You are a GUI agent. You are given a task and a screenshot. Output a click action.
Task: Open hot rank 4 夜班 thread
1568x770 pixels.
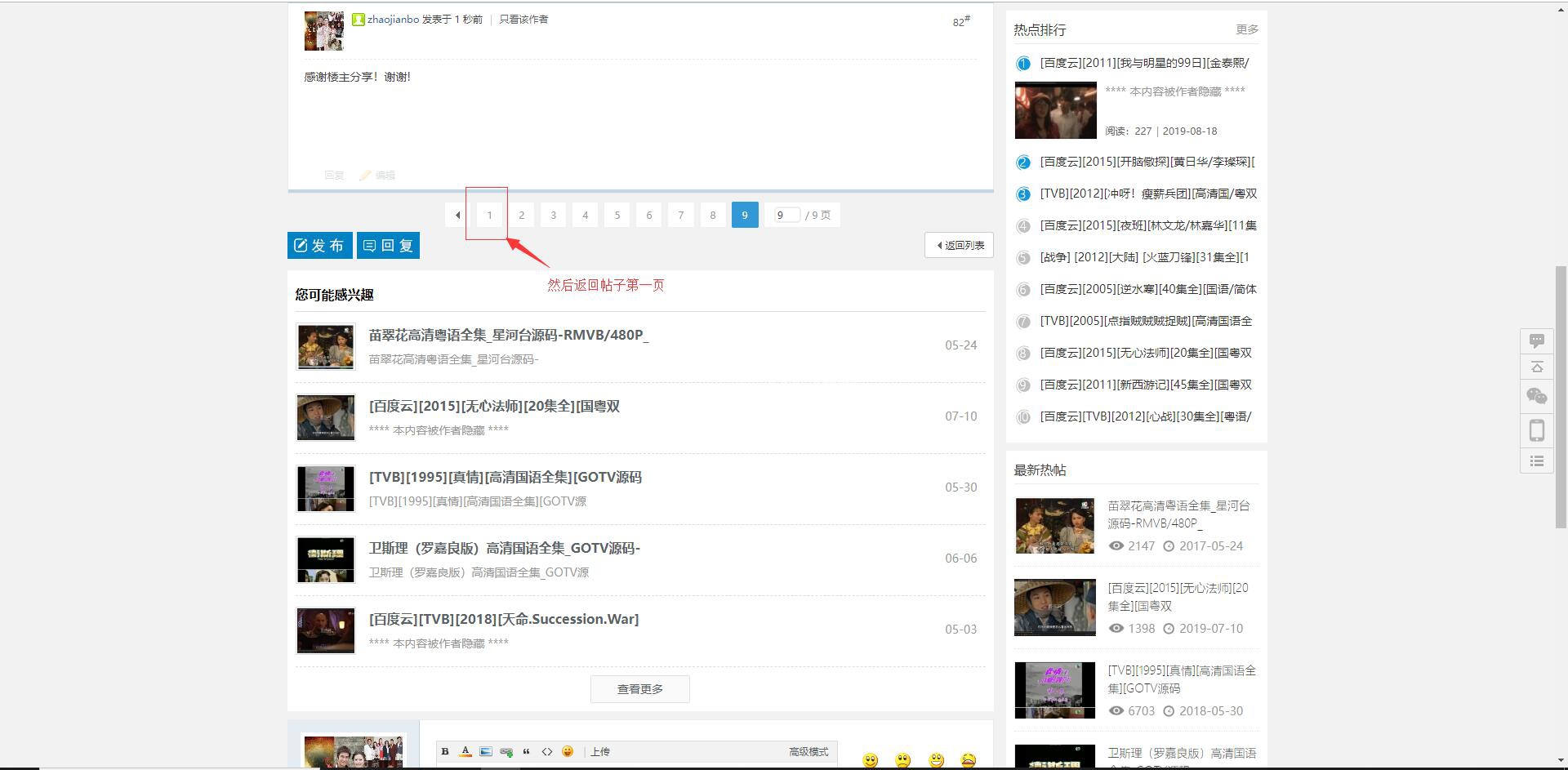pyautogui.click(x=1148, y=225)
